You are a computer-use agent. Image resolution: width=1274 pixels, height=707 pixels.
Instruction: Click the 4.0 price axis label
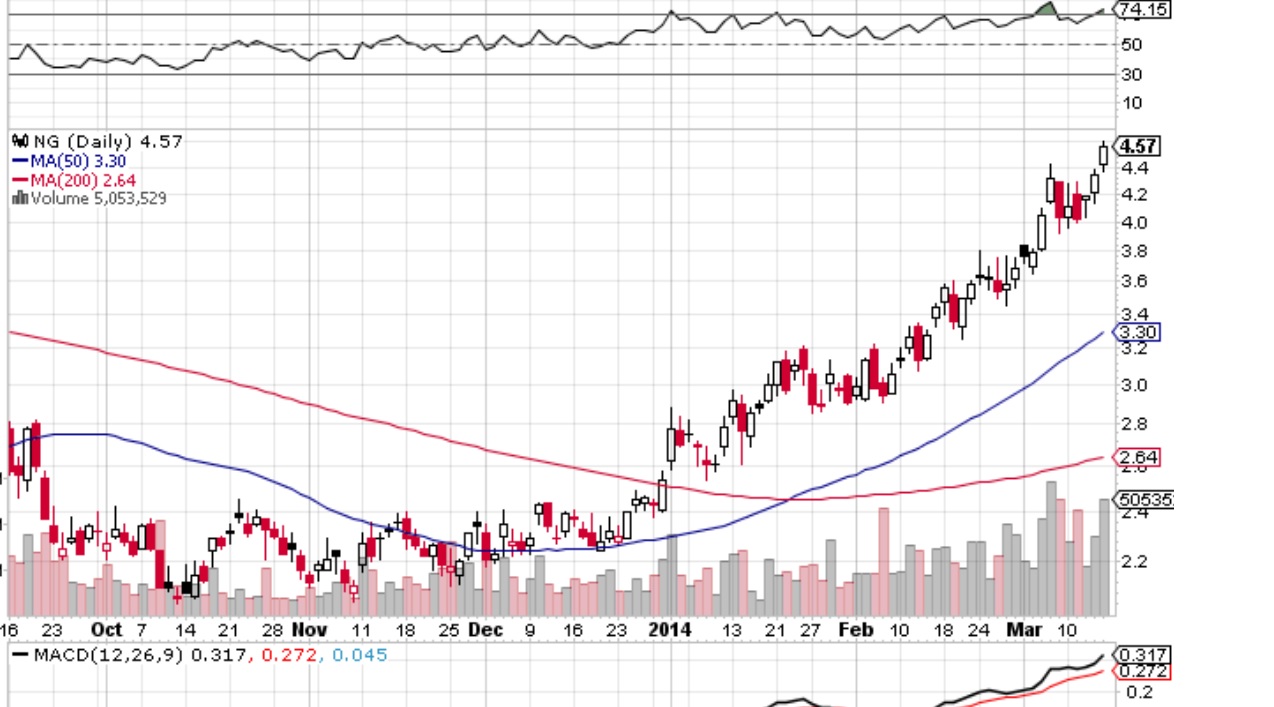pyautogui.click(x=1135, y=223)
